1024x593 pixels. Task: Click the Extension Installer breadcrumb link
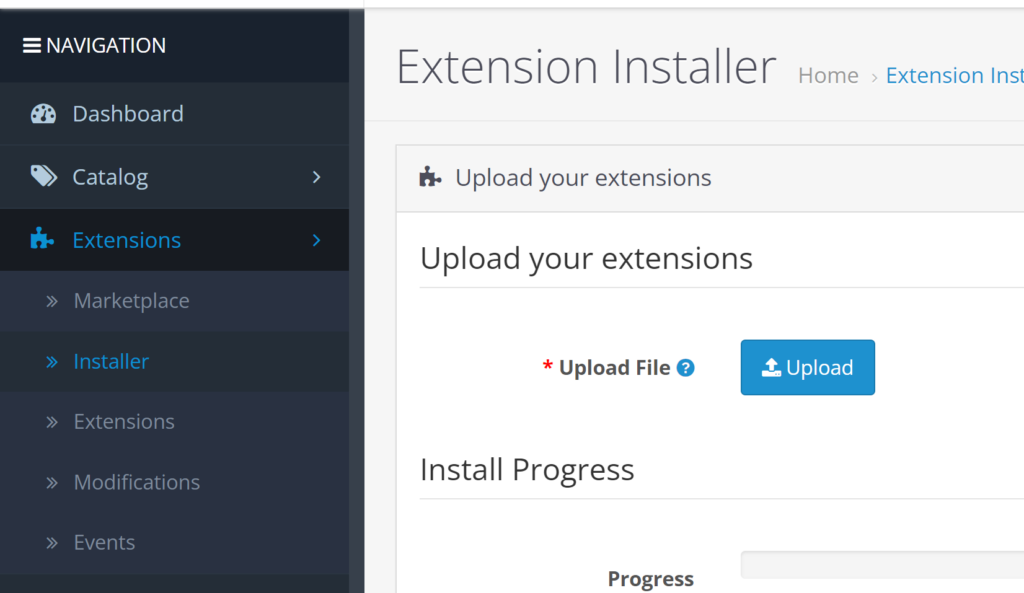[955, 76]
